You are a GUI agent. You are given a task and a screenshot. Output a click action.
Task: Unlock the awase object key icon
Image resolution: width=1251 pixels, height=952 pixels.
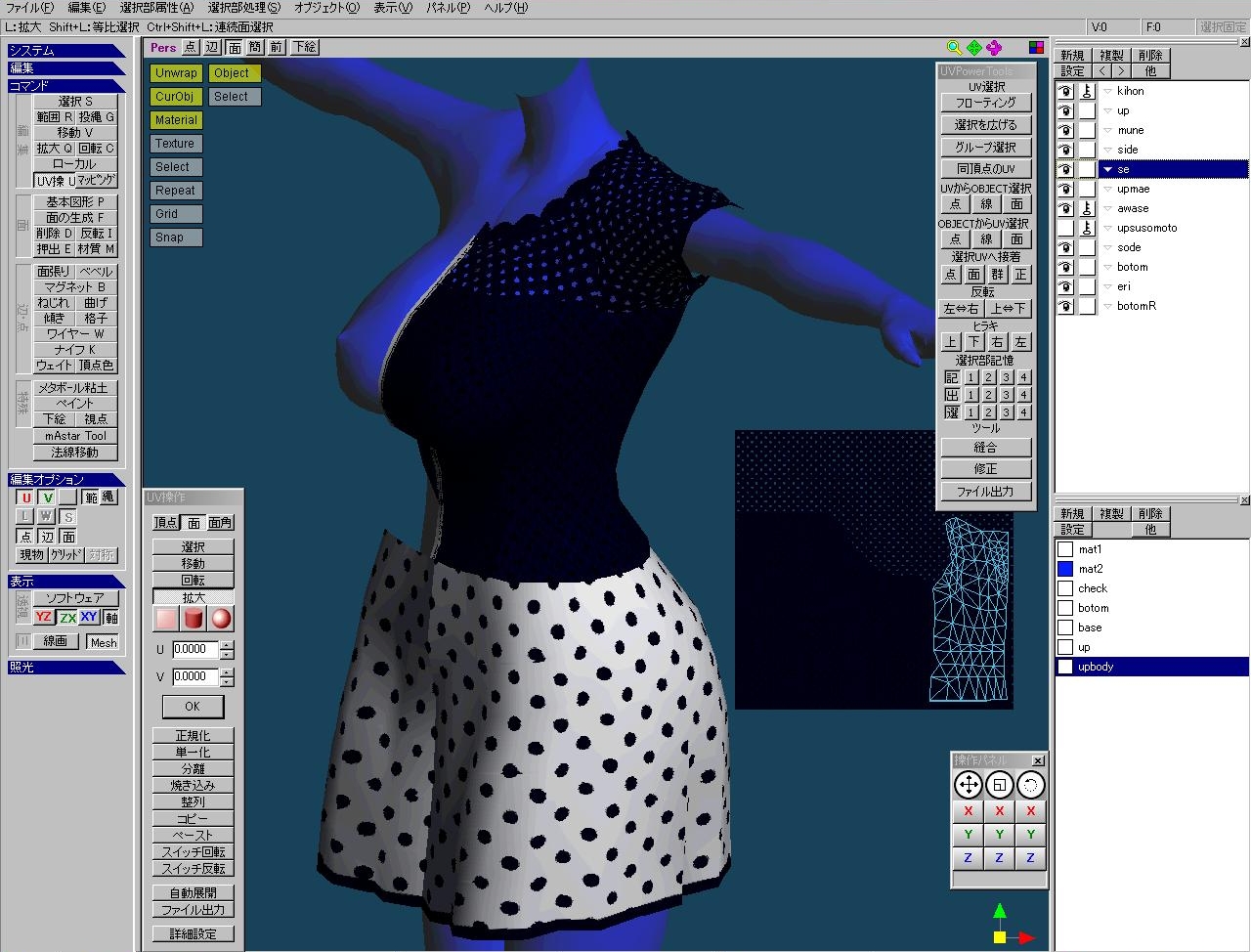(x=1087, y=208)
